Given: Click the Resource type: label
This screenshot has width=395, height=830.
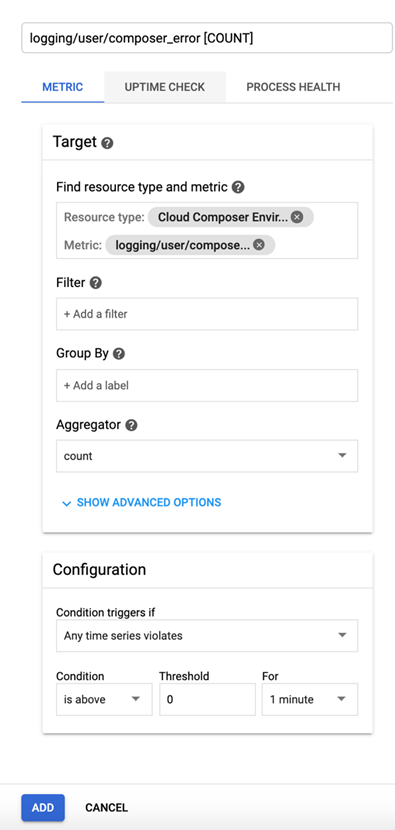Looking at the screenshot, I should click(x=104, y=217).
